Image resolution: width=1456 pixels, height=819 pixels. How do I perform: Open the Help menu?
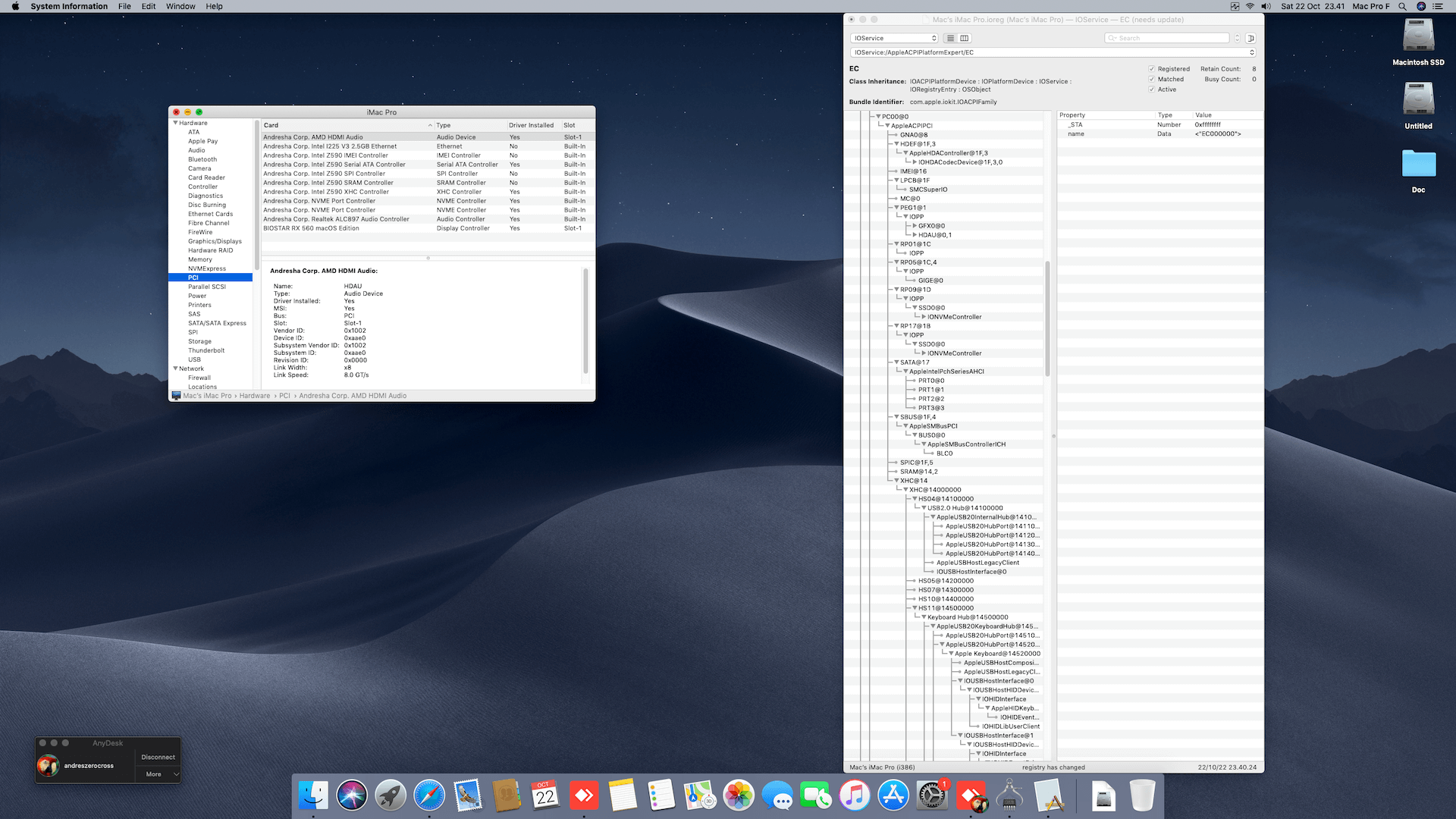215,6
